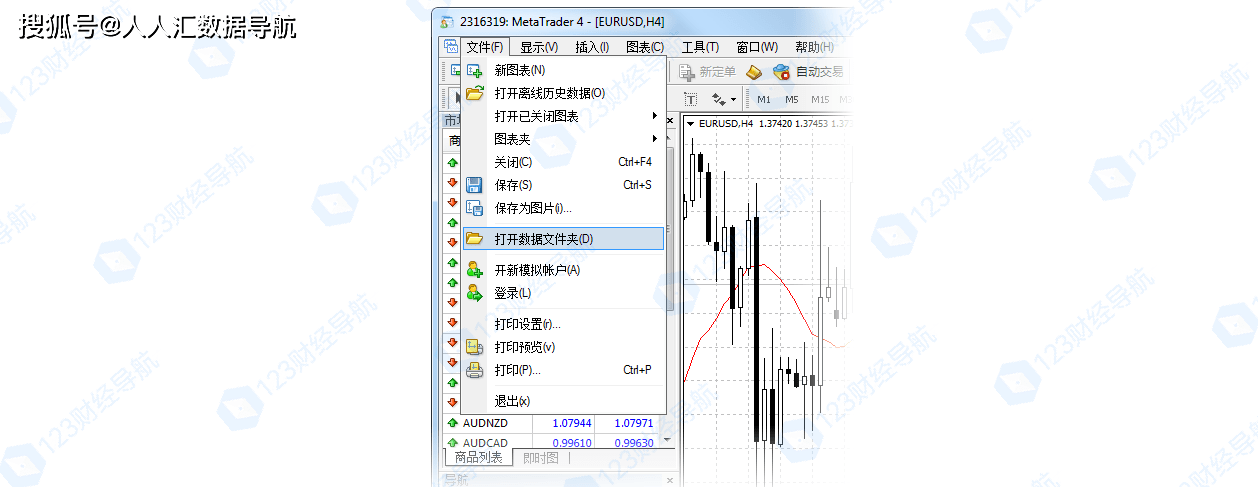This screenshot has height=487, width=1258.
Task: Open the 工具(T) menu
Action: point(700,46)
